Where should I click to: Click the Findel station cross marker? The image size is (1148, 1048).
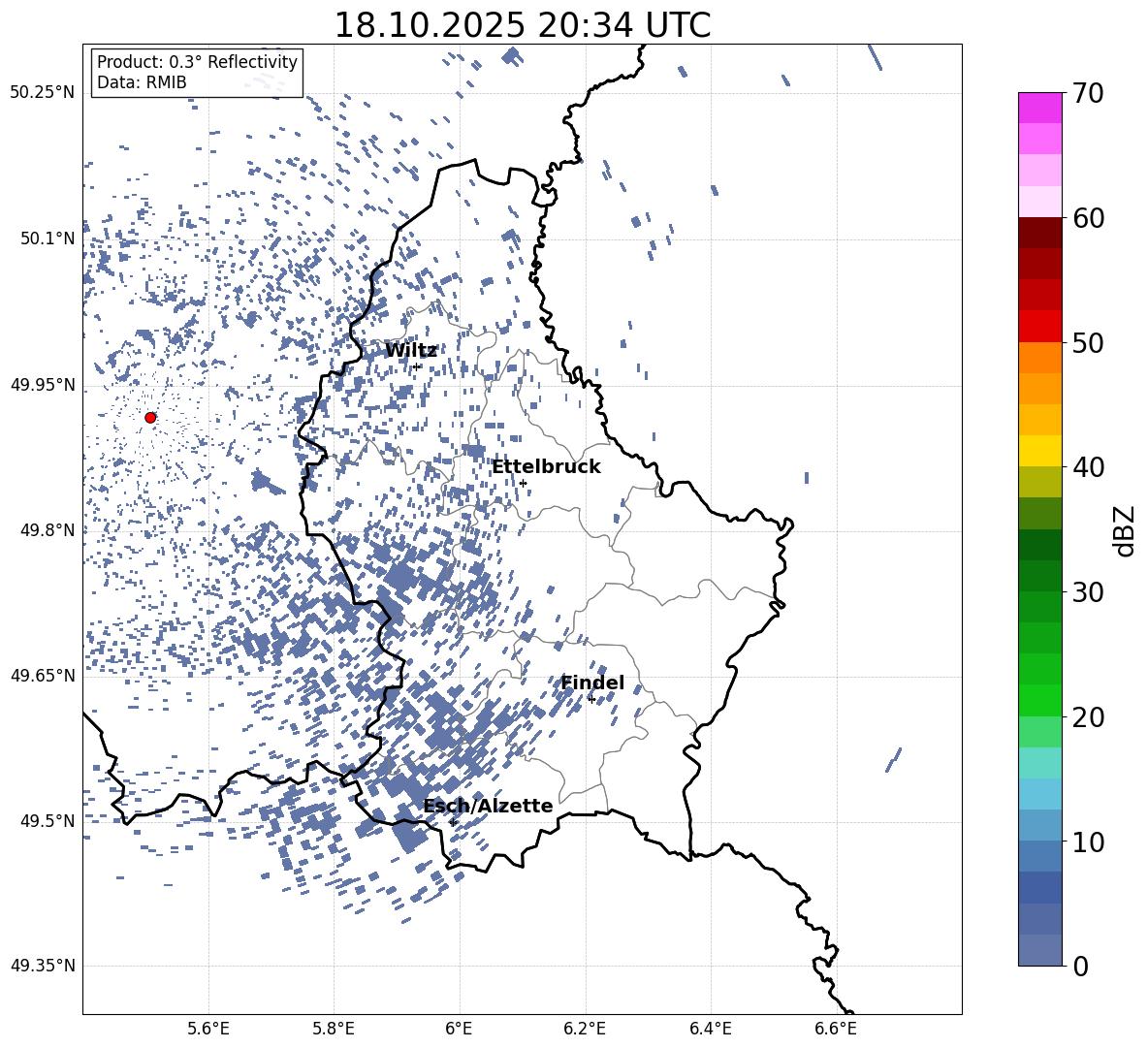pos(591,700)
